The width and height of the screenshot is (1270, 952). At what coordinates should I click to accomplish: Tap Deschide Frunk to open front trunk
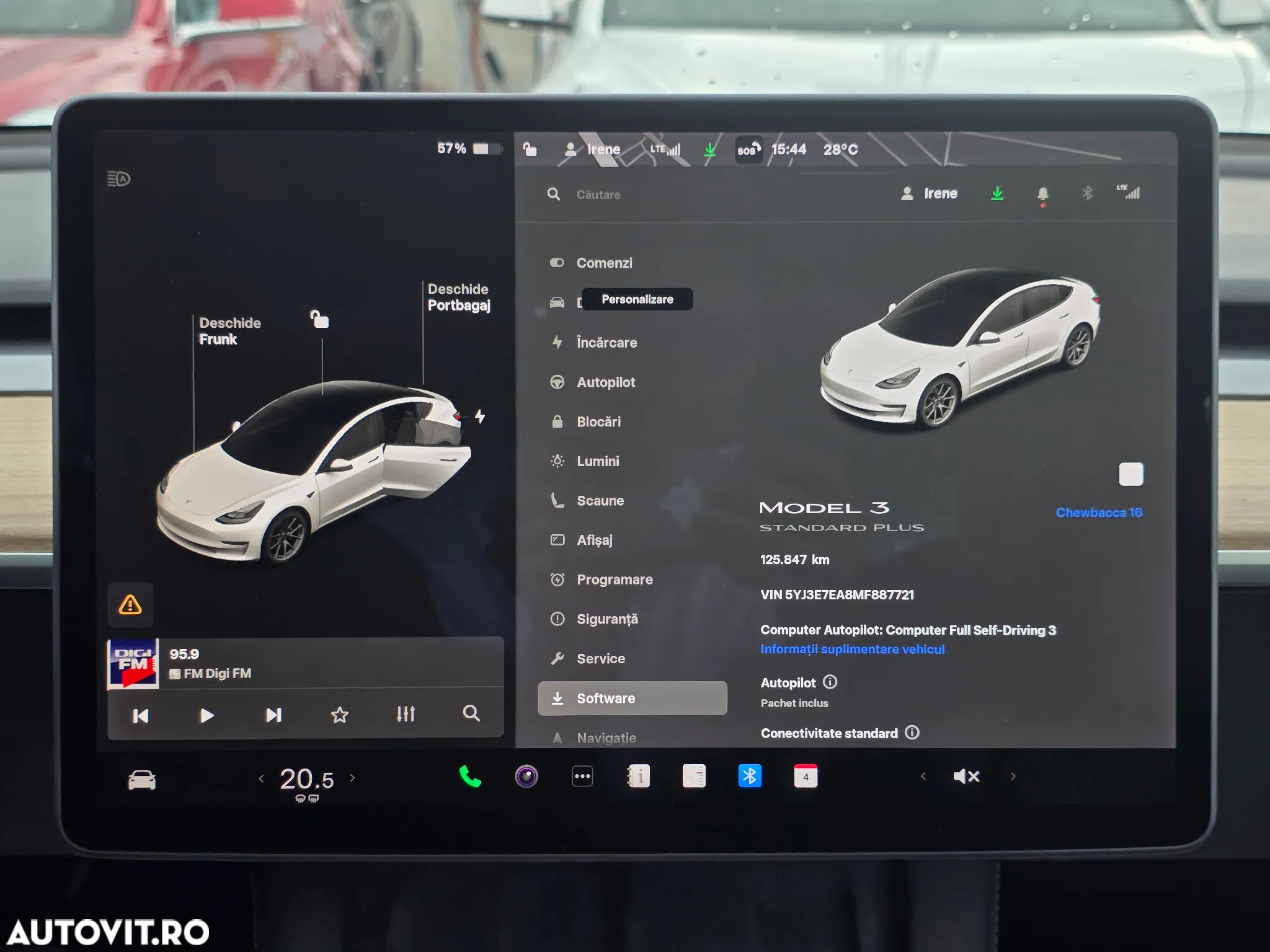(x=229, y=331)
